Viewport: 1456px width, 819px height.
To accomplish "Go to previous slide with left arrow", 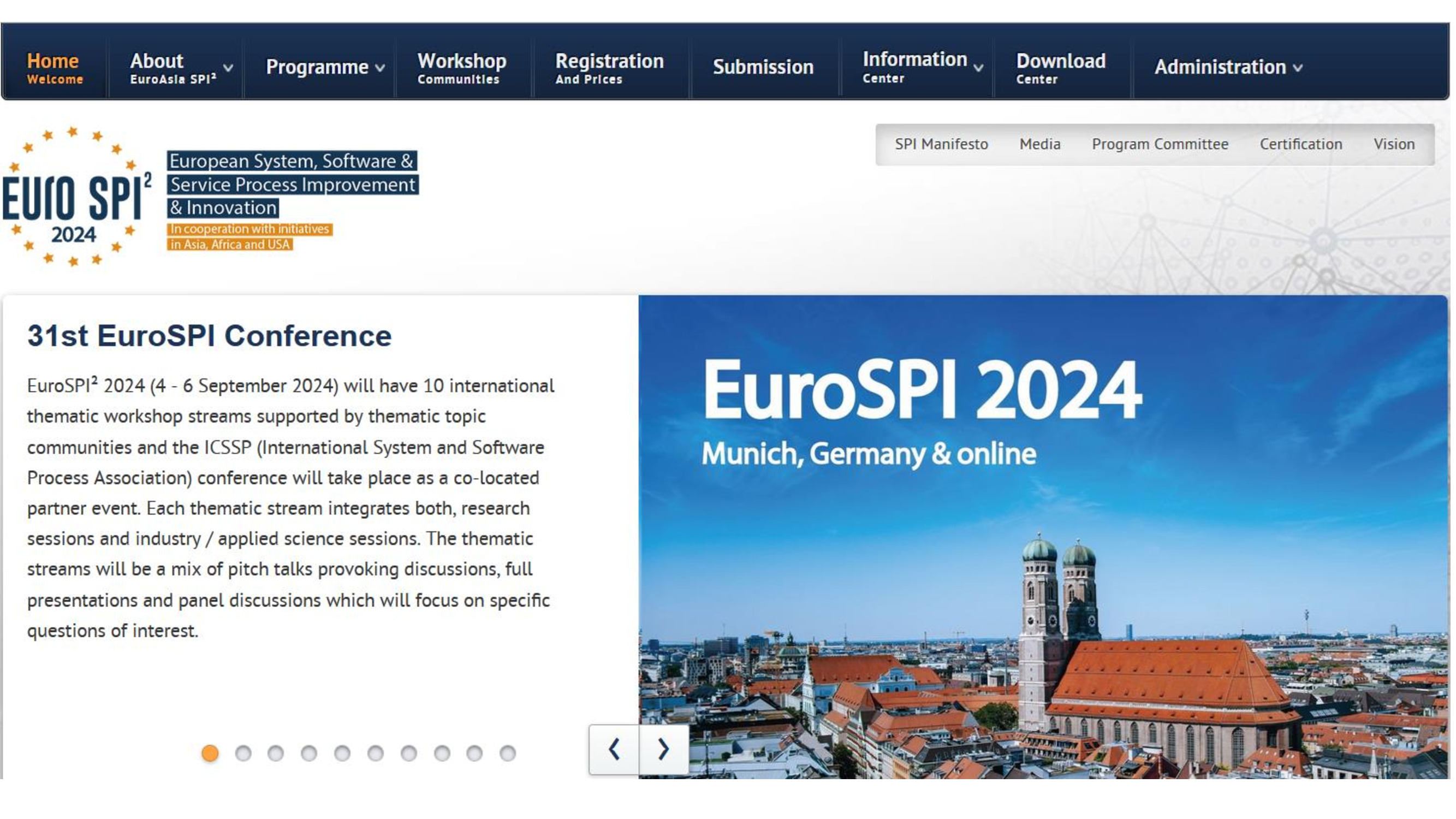I will click(x=614, y=750).
